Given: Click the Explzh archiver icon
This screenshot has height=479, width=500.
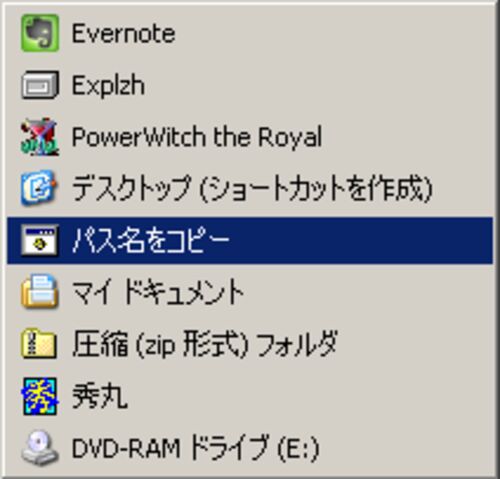Looking at the screenshot, I should pos(40,85).
